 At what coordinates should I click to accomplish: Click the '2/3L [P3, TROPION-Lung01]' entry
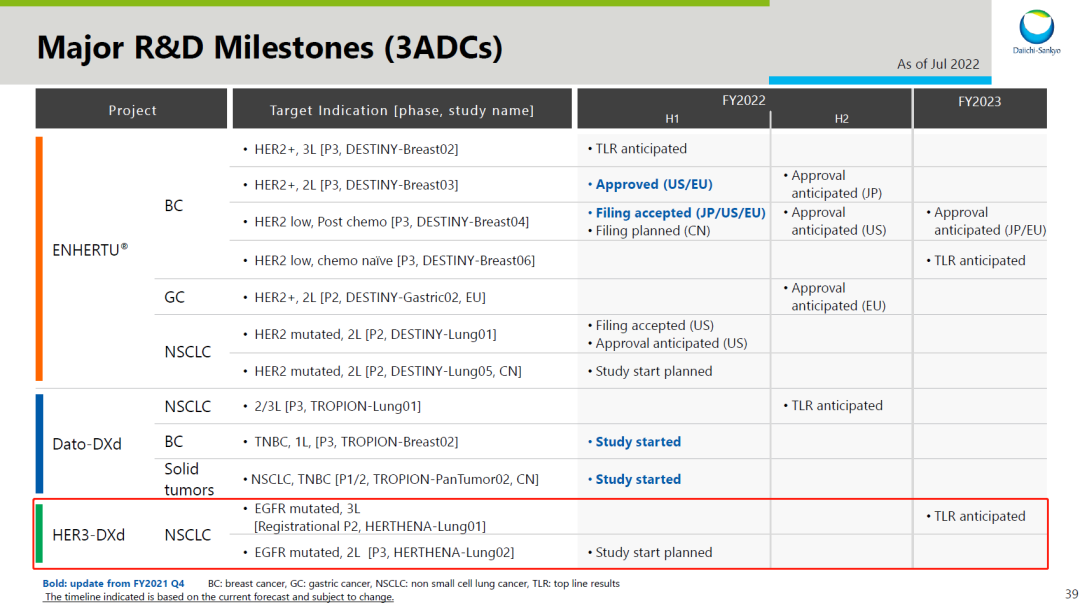pos(337,406)
